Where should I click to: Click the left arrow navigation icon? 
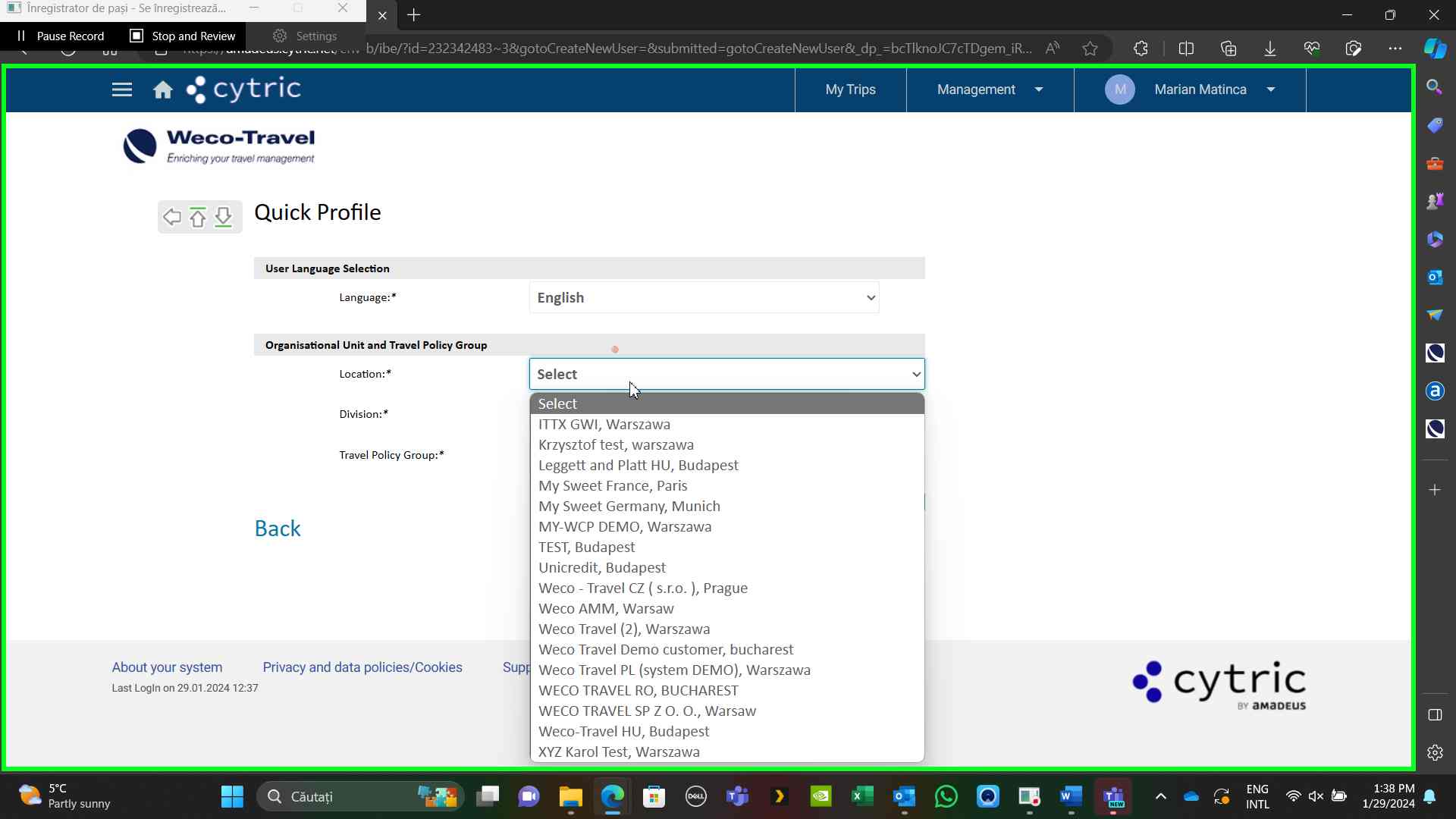coord(172,217)
